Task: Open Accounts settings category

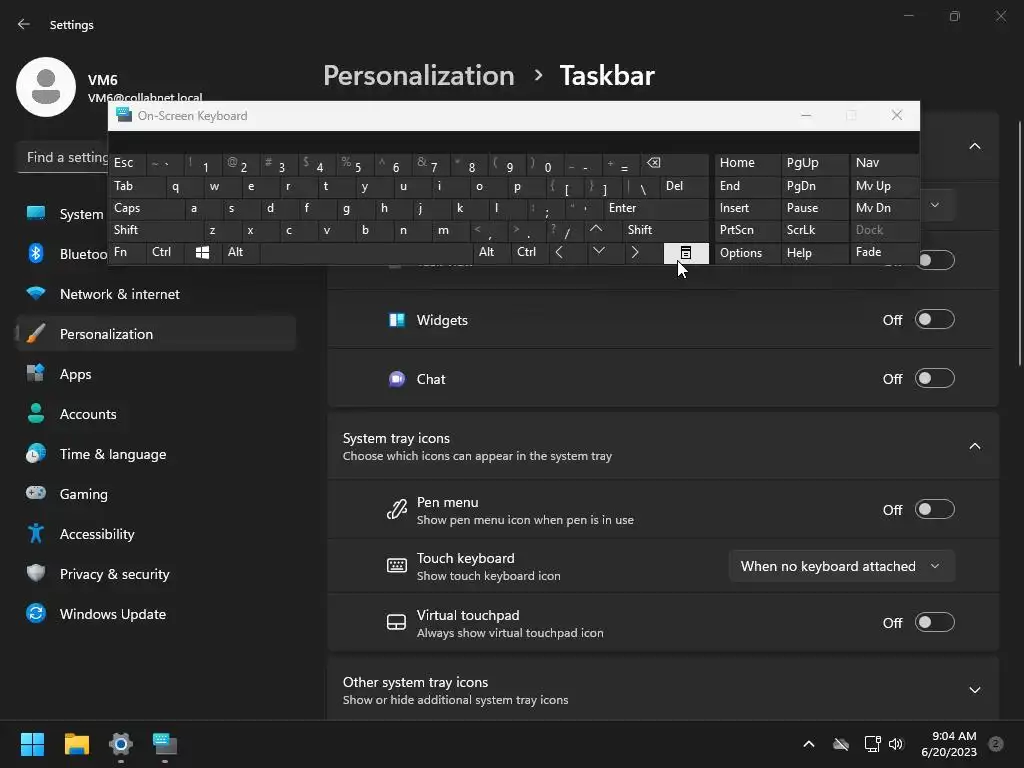Action: 156,414
